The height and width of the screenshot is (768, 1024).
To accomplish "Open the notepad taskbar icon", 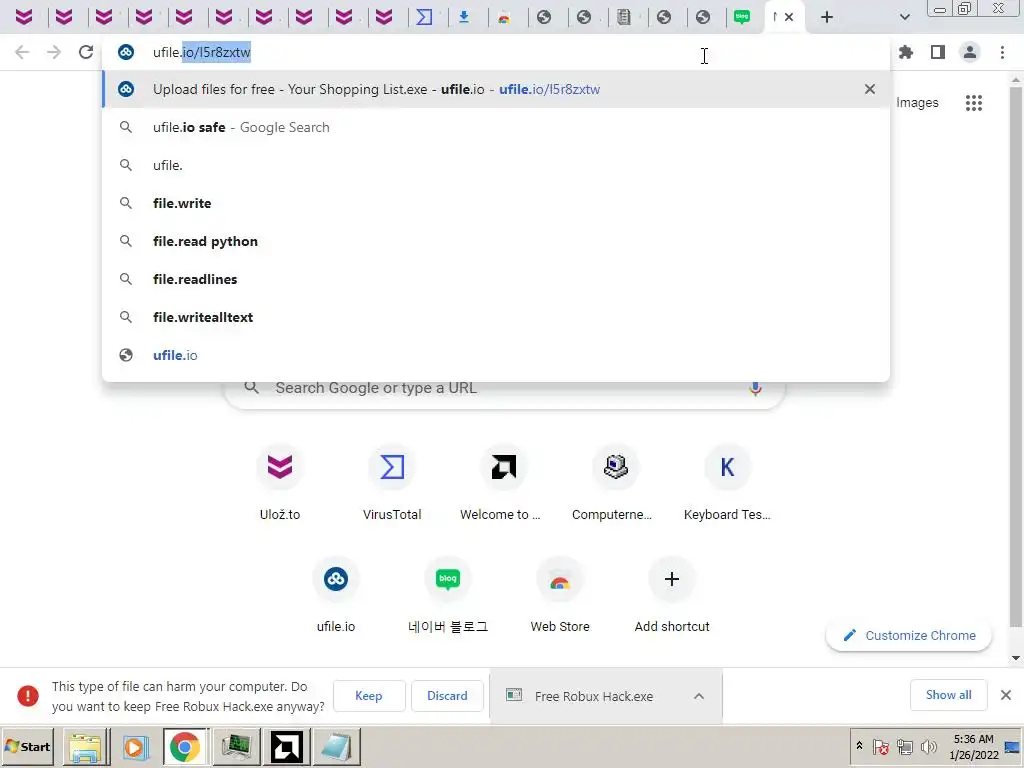I will click(336, 746).
